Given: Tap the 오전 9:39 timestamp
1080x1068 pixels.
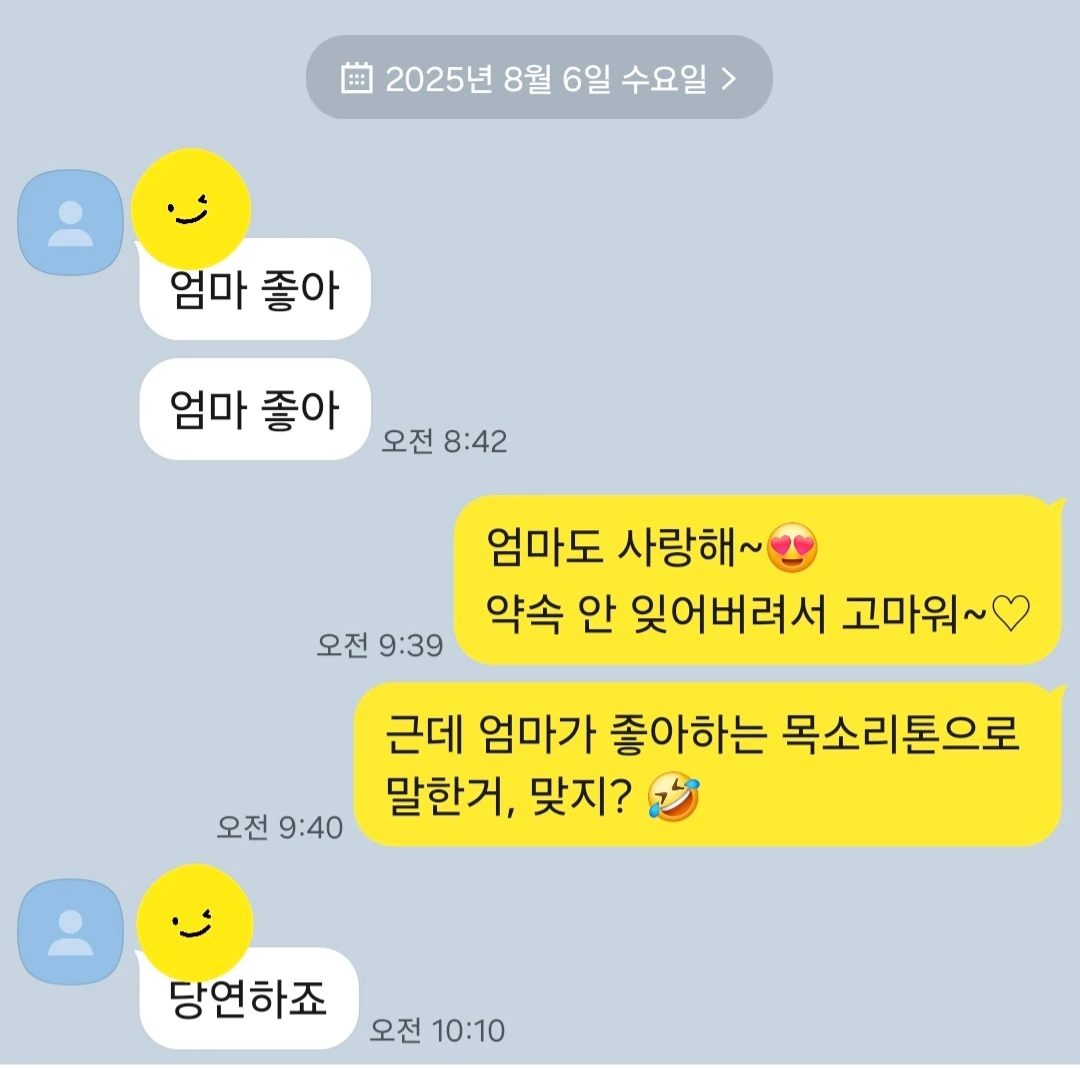Looking at the screenshot, I should point(380,645).
